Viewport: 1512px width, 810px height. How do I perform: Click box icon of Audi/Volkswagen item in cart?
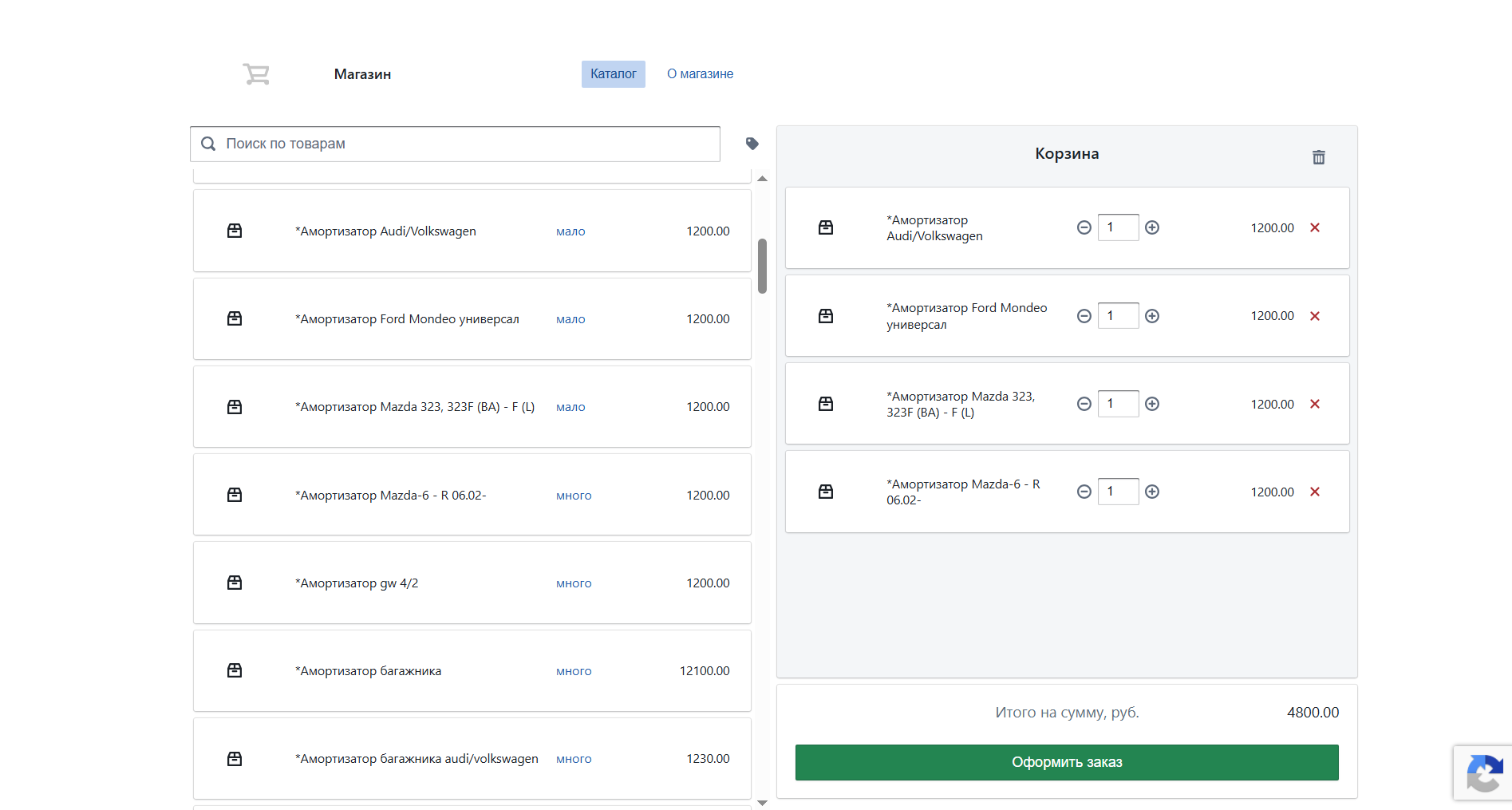point(826,227)
